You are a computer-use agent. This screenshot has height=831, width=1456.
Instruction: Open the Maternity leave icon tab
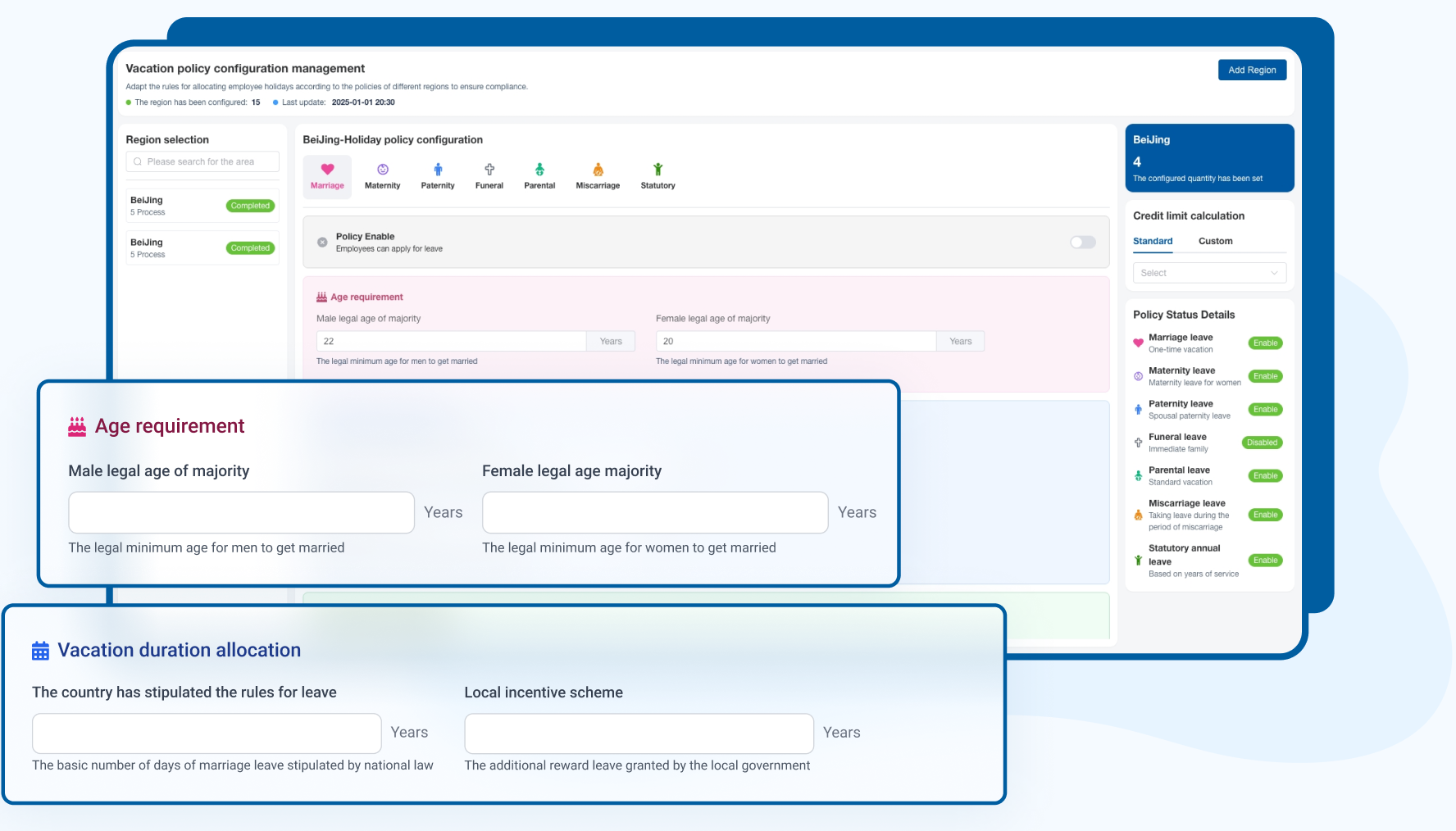(382, 176)
